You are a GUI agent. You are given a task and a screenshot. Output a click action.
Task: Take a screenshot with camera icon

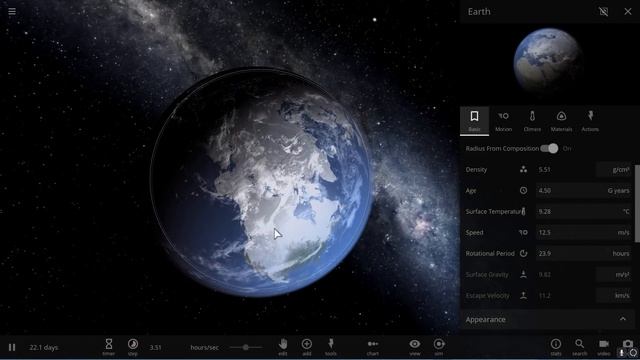(x=628, y=344)
